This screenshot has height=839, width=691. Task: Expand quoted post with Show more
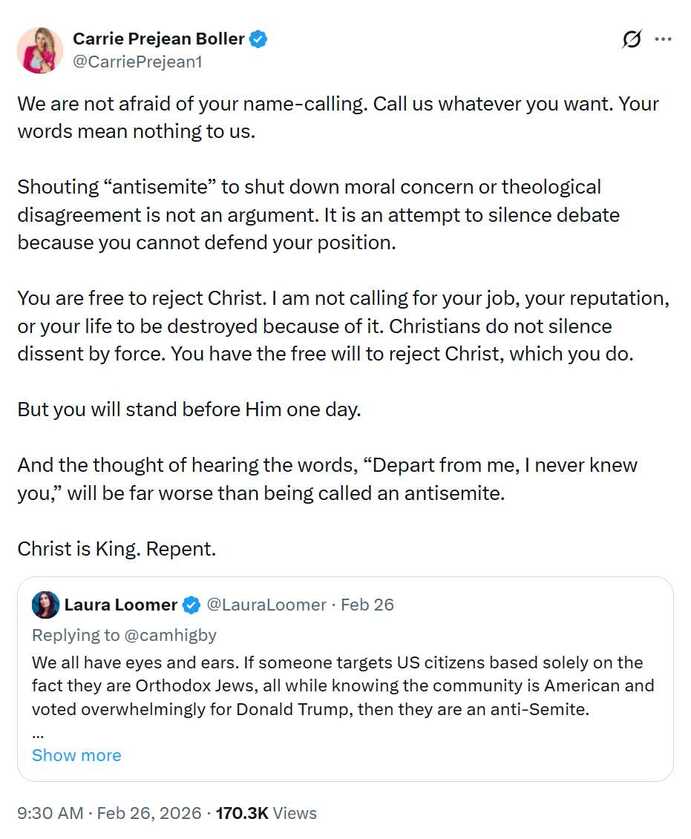click(x=76, y=755)
